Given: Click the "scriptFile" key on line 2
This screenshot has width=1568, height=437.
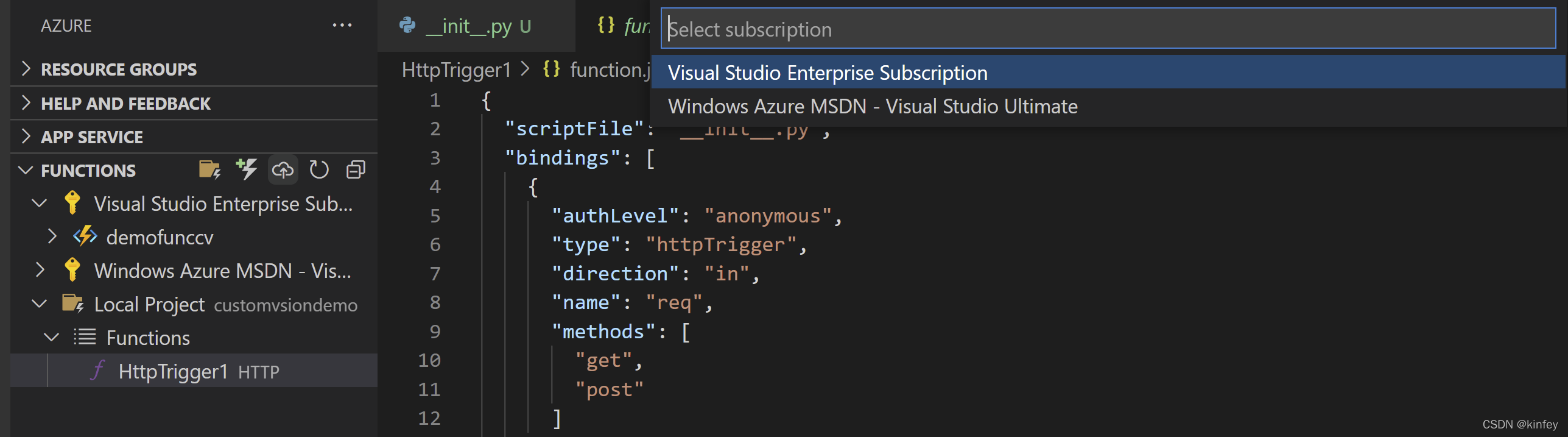Looking at the screenshot, I should click(x=574, y=129).
